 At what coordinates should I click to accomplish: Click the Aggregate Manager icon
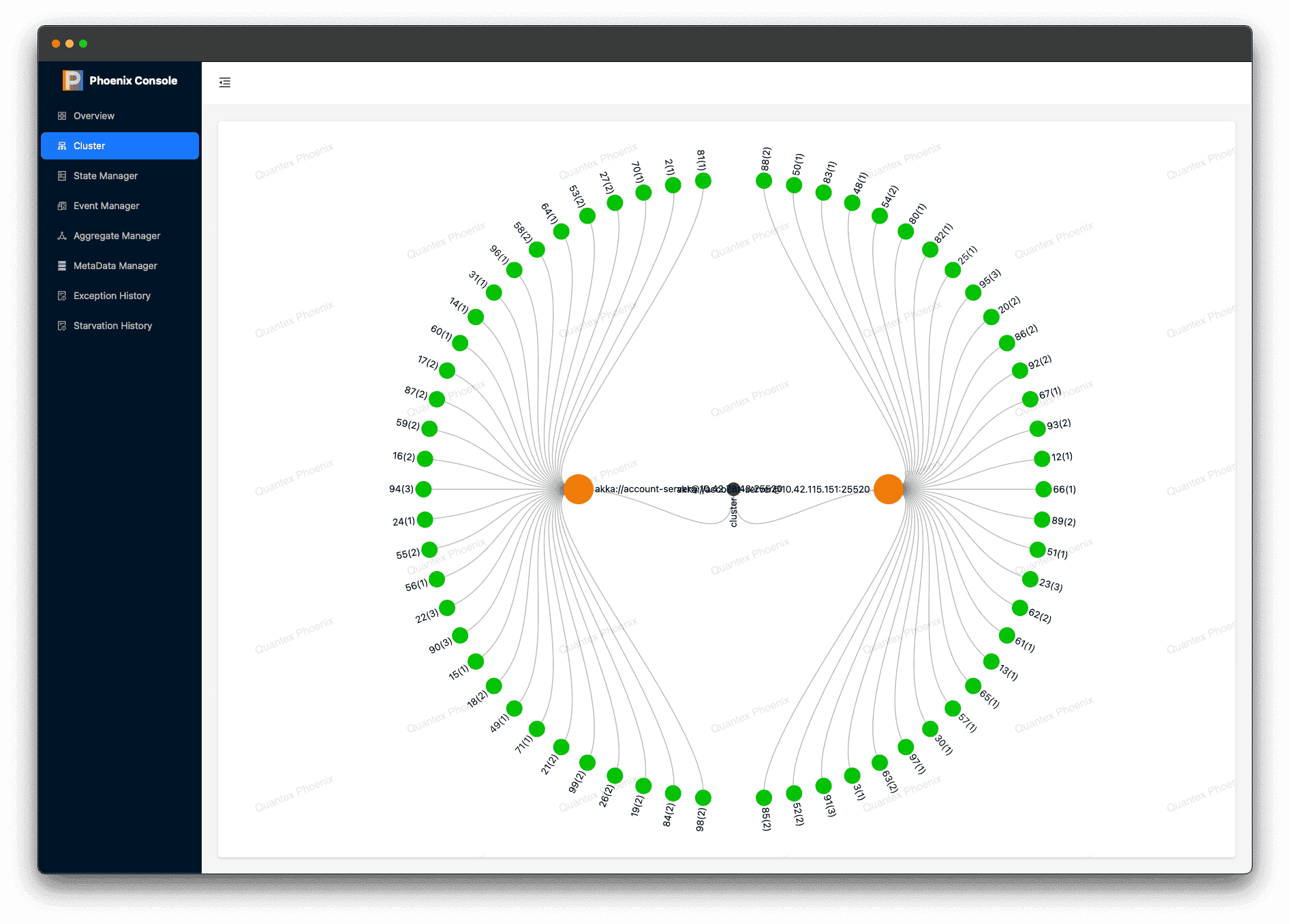pyautogui.click(x=62, y=236)
